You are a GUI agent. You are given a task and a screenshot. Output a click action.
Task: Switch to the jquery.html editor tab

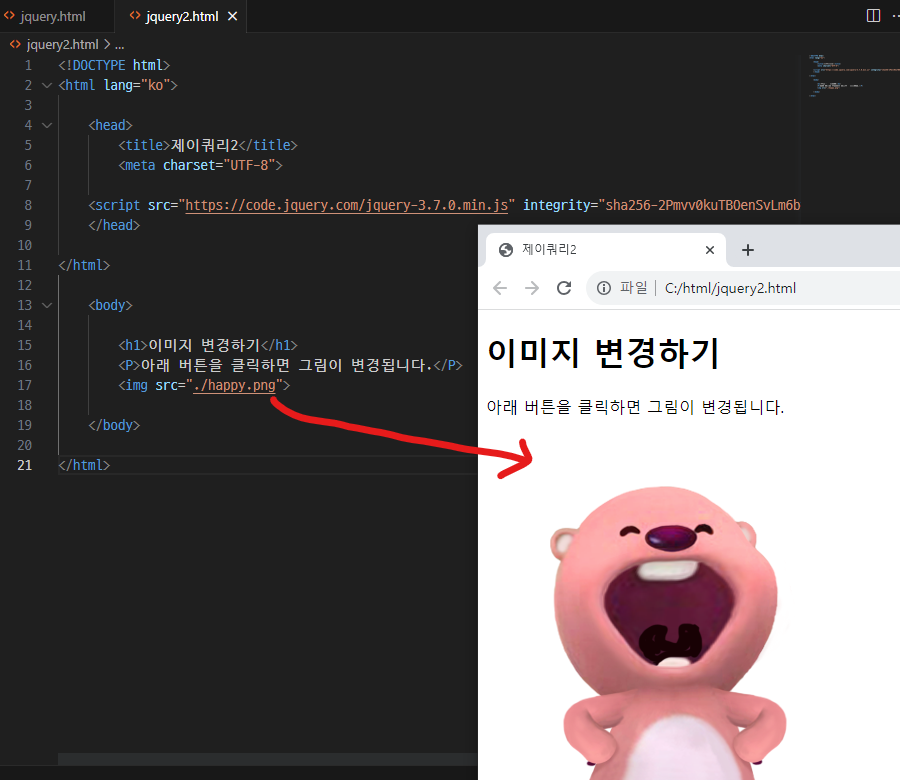click(53, 16)
